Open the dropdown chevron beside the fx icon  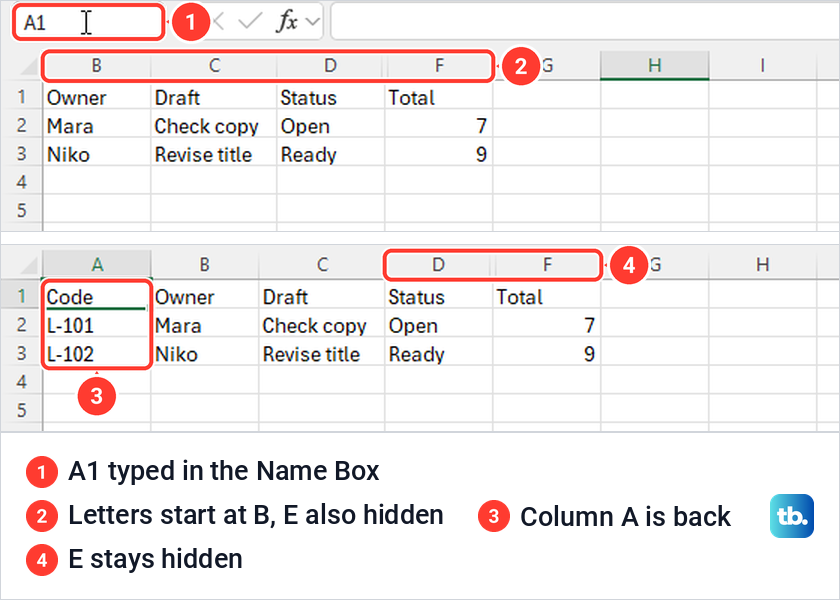click(x=312, y=22)
